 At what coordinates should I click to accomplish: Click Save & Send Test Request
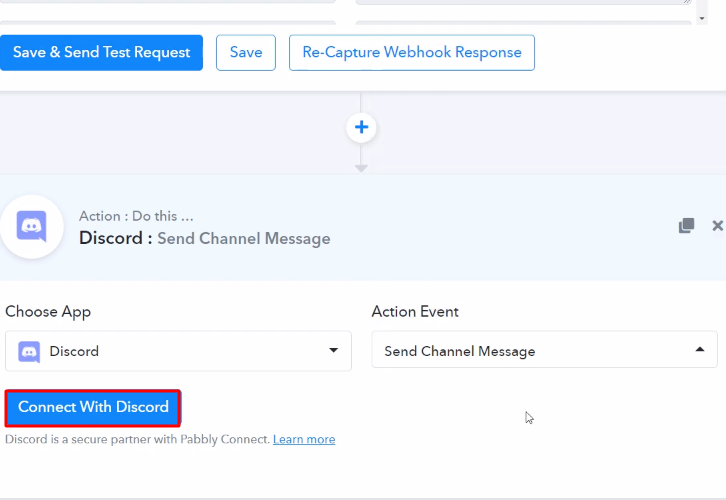101,52
